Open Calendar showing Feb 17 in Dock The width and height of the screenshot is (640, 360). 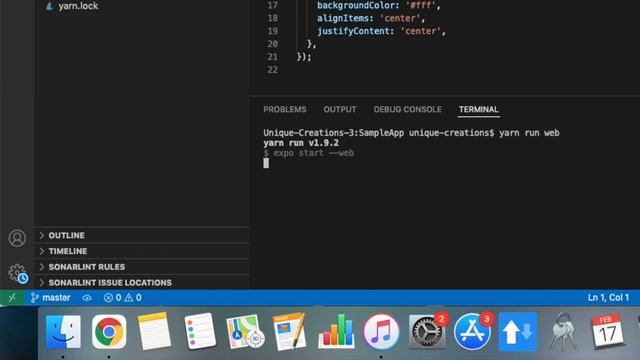tap(608, 331)
